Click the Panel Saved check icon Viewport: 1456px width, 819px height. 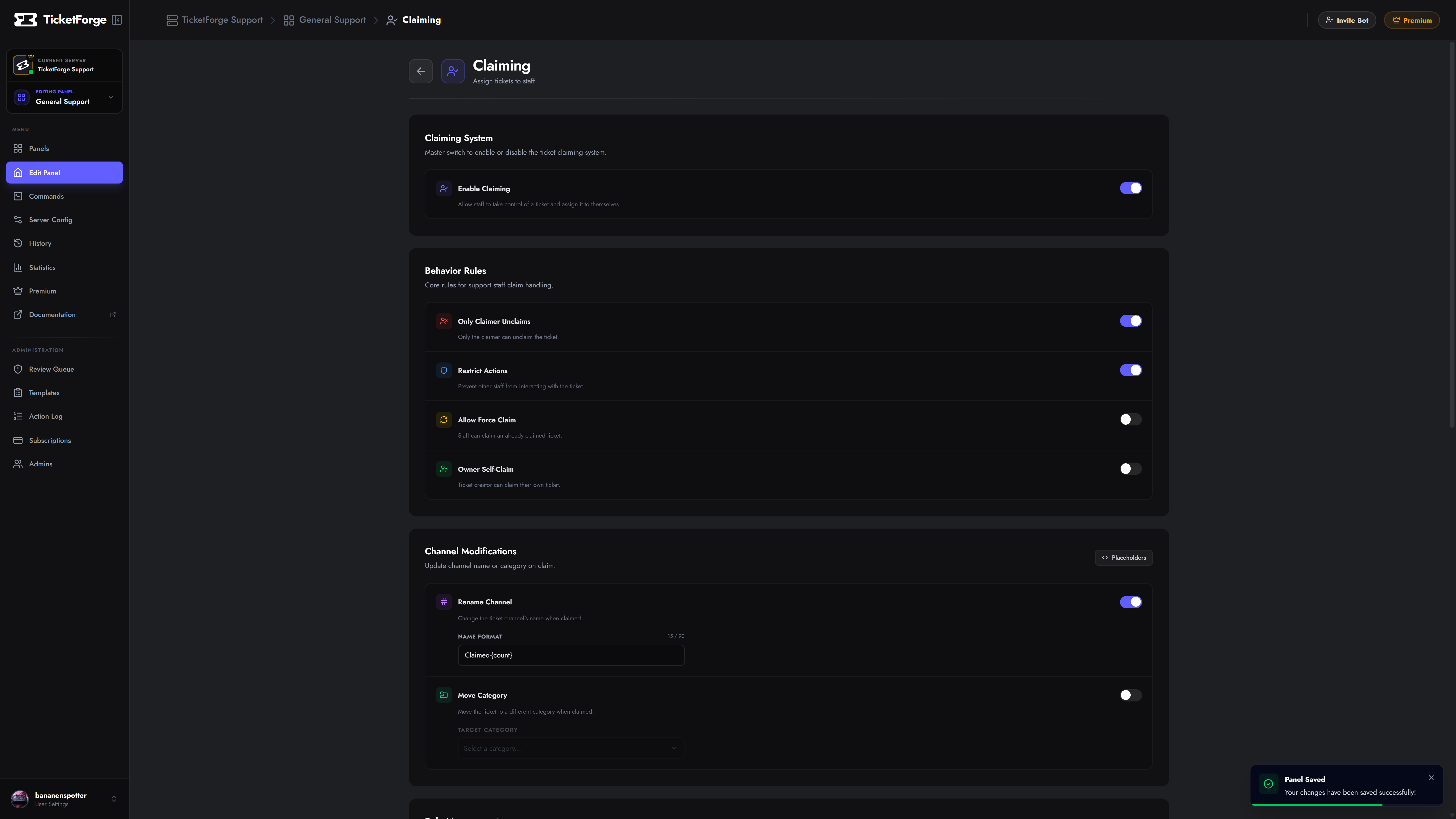click(1268, 784)
